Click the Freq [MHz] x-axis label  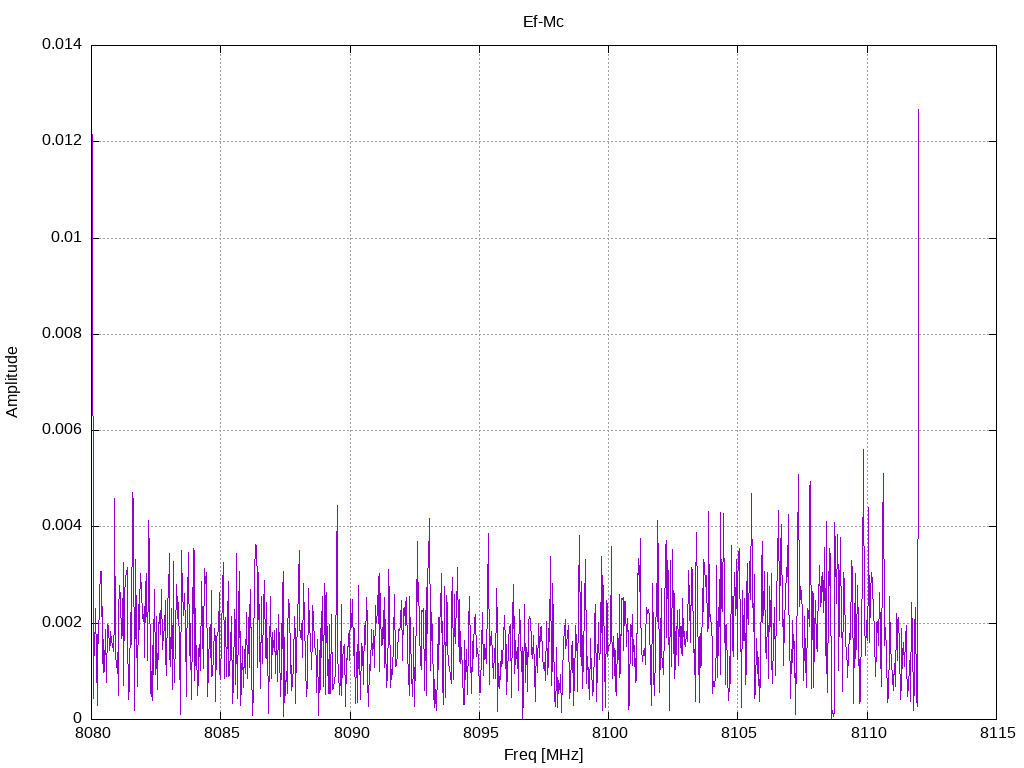coord(543,755)
